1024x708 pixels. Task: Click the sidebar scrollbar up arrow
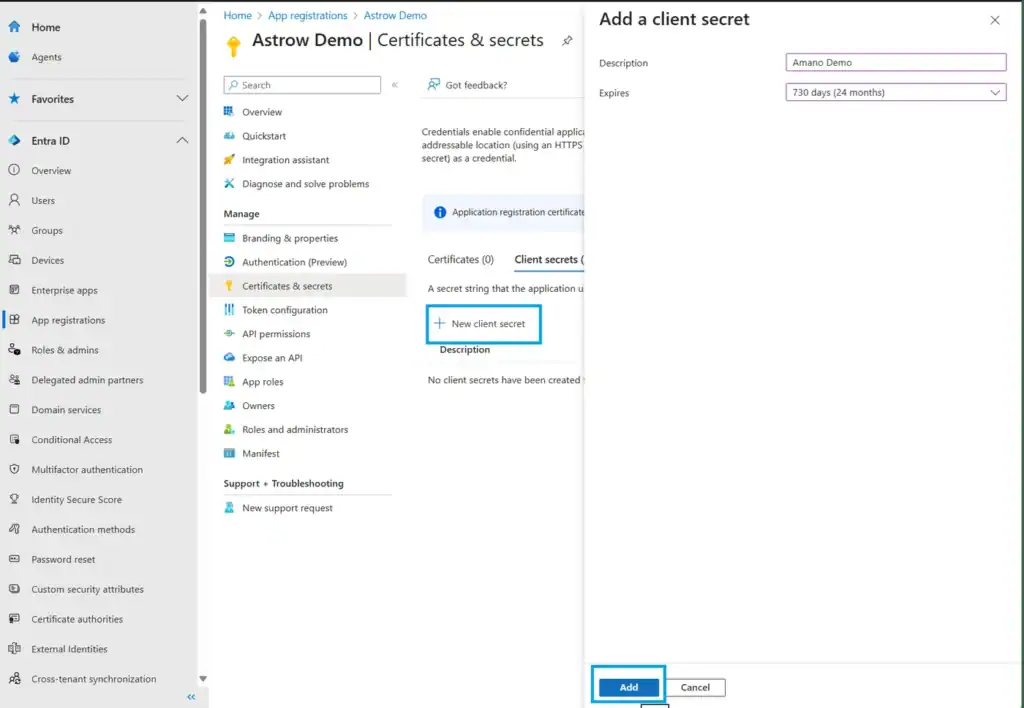pos(202,11)
